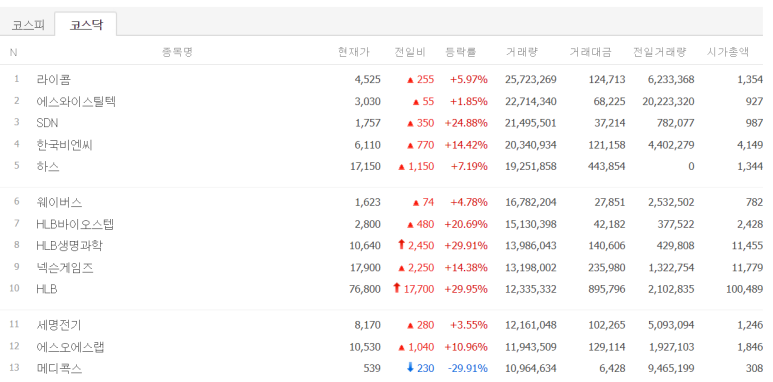Select the 코스닥 tab
773x382 pixels.
pyautogui.click(x=86, y=25)
